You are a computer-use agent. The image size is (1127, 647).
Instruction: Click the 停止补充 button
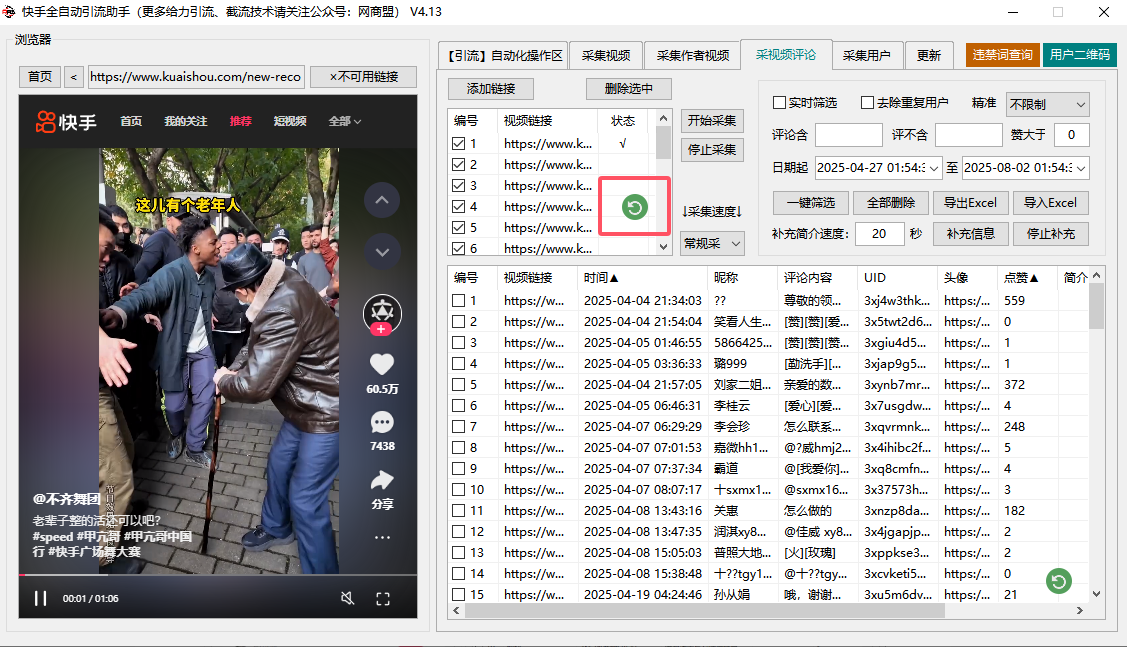(1051, 234)
